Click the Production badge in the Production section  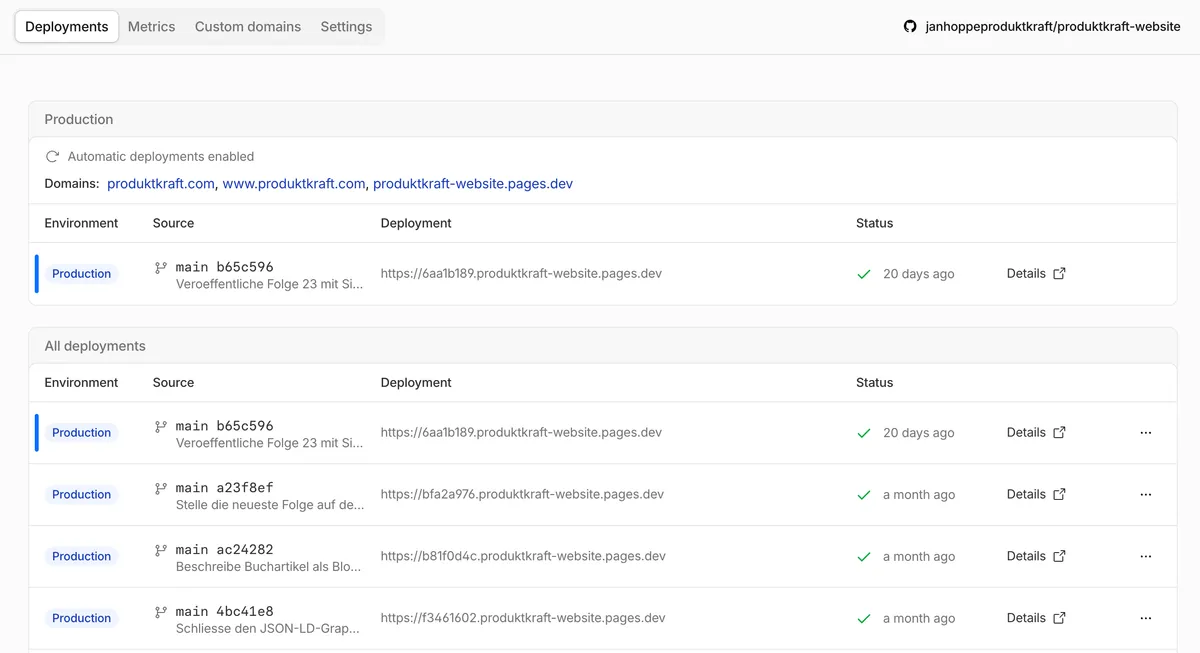(x=81, y=274)
